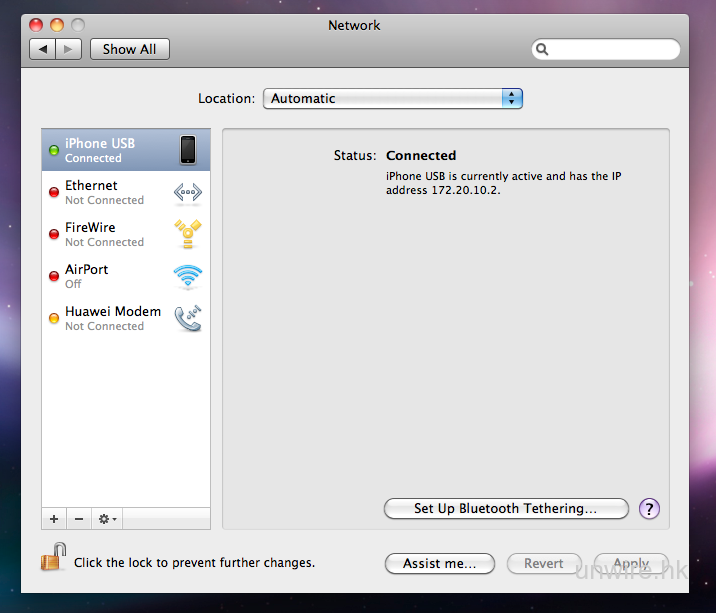
Task: Click the FireWire connection icon
Action: tap(187, 234)
